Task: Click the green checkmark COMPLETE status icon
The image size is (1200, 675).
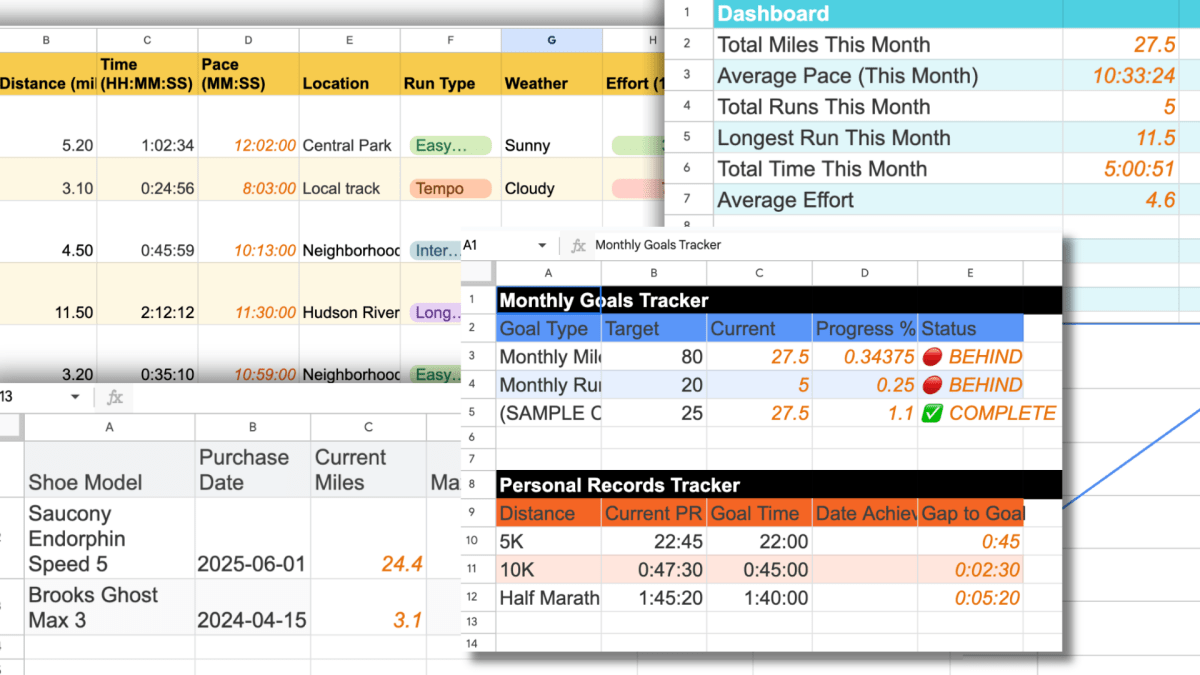Action: tap(931, 413)
